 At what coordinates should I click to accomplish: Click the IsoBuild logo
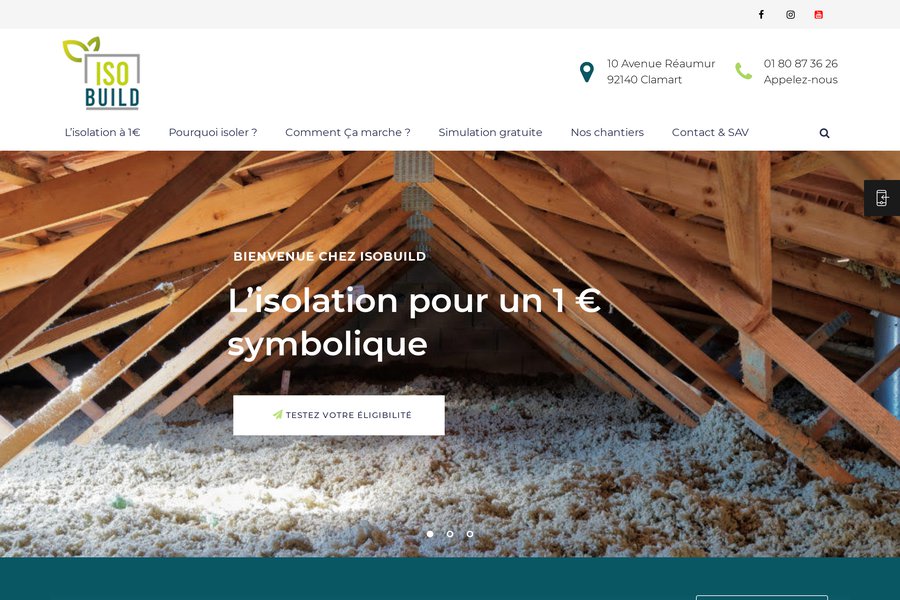(102, 73)
